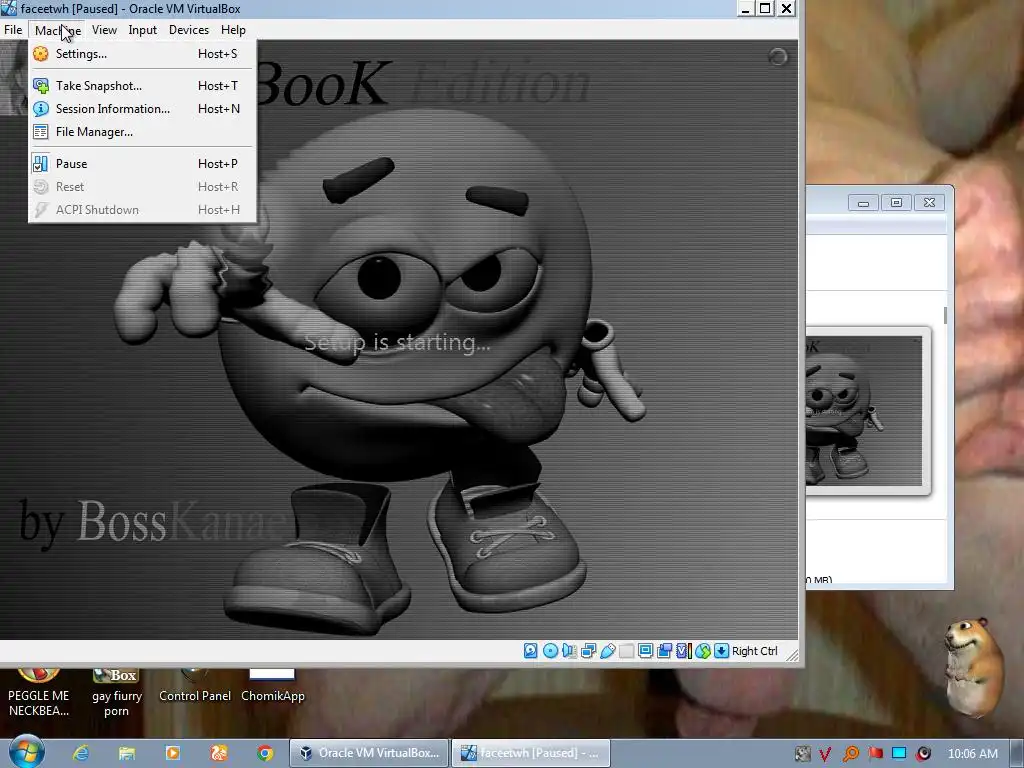Click the host key arrow indicator icon
This screenshot has height=768, width=1024.
[x=722, y=650]
